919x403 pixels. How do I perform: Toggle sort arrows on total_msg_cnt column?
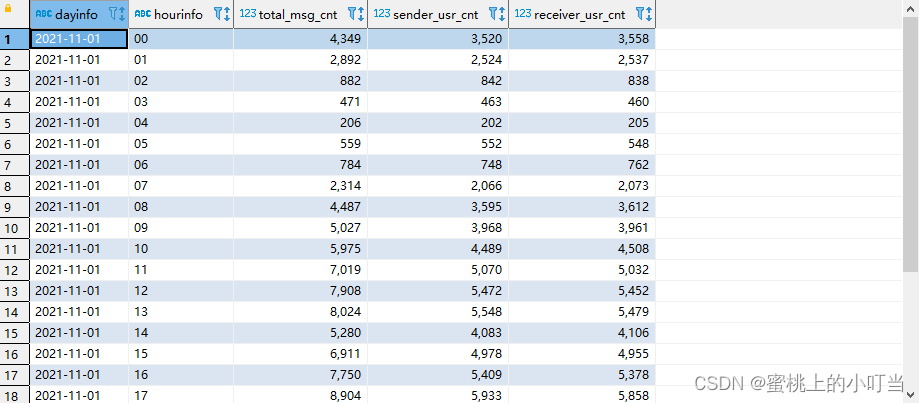tap(360, 15)
